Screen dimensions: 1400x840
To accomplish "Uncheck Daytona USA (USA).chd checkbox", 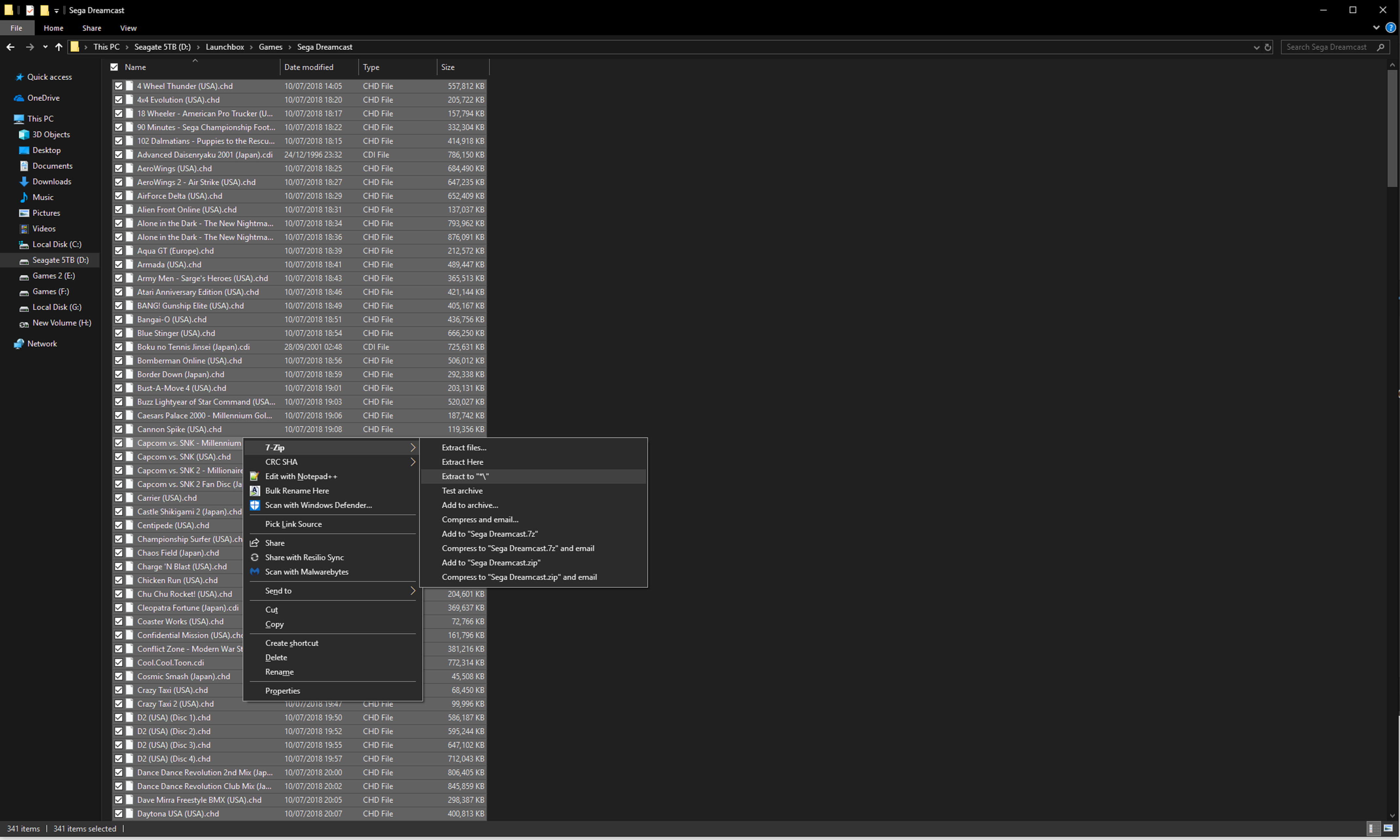I will (118, 814).
